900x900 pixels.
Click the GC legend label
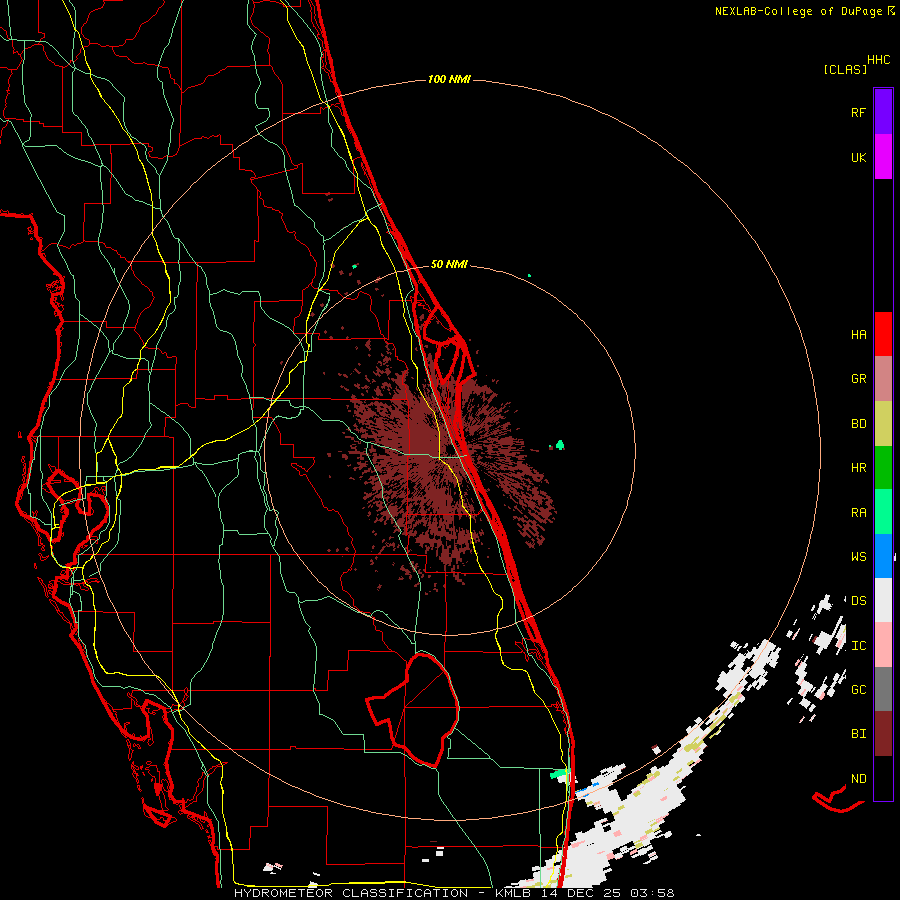click(x=858, y=689)
